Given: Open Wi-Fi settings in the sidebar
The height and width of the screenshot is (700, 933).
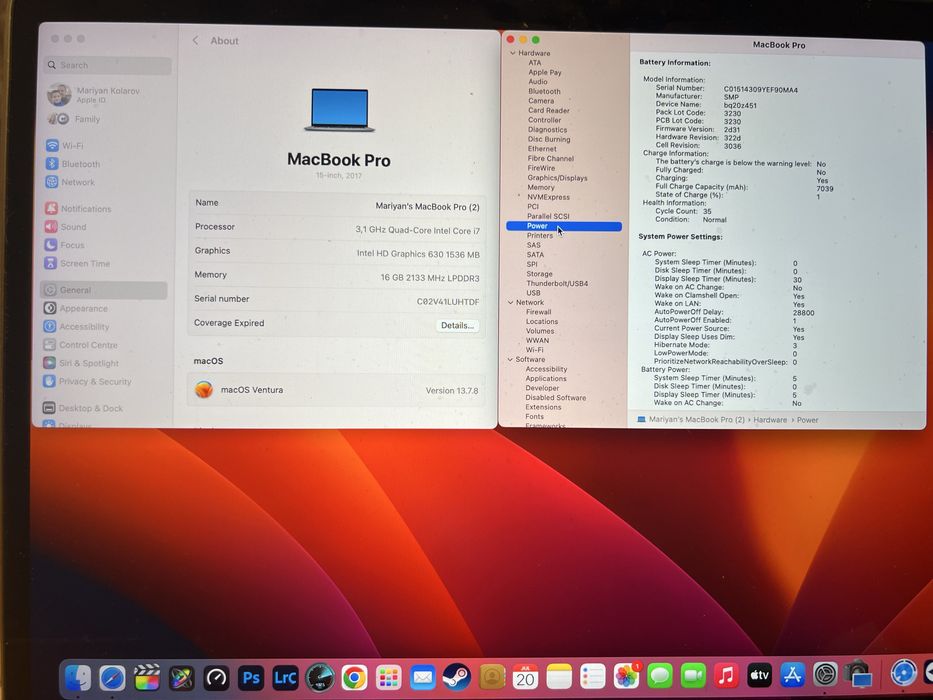Looking at the screenshot, I should 64,145.
